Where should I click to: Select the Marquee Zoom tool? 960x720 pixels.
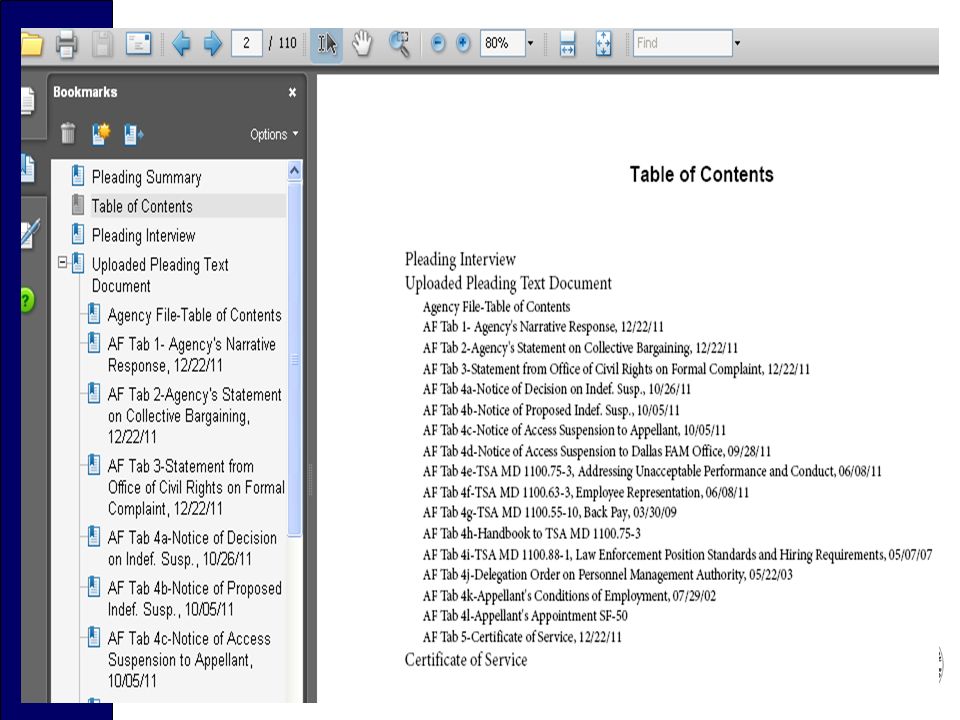point(399,44)
